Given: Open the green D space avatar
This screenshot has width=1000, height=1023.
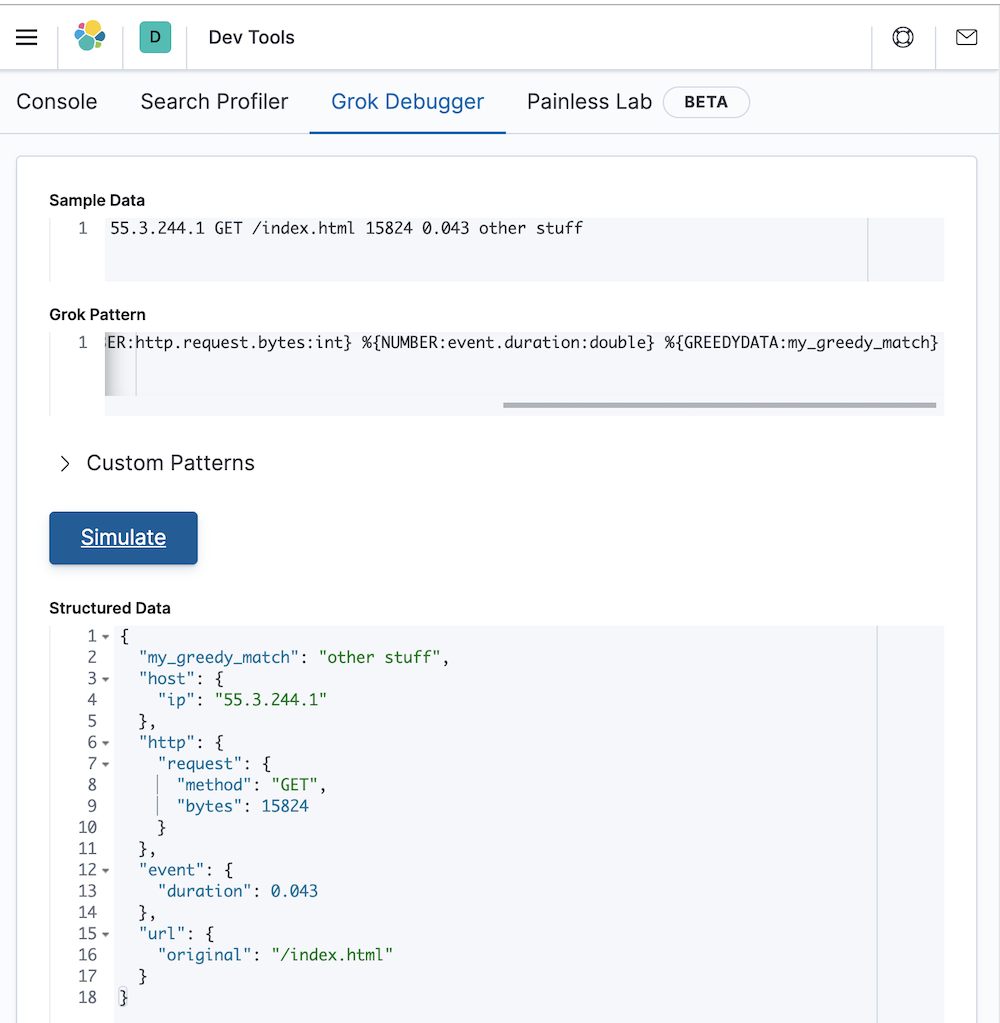Looking at the screenshot, I should [155, 37].
